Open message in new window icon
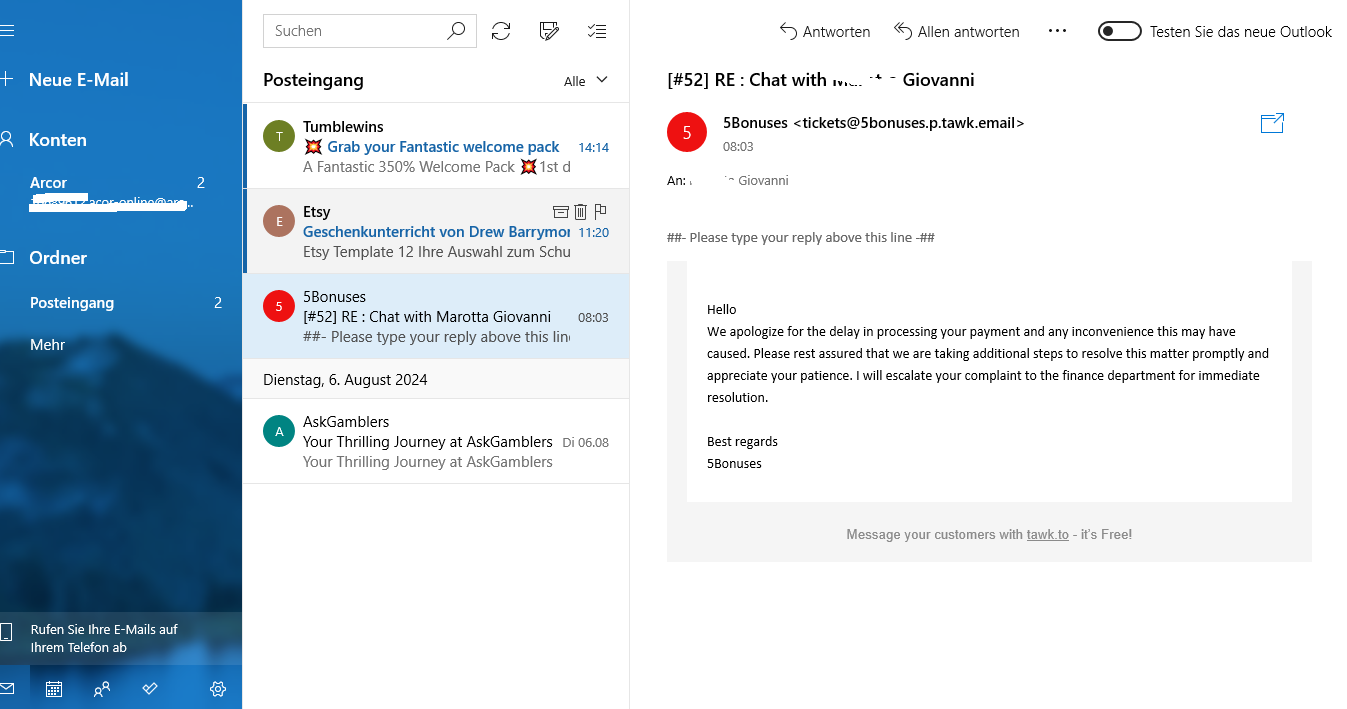The width and height of the screenshot is (1347, 709). (x=1272, y=123)
